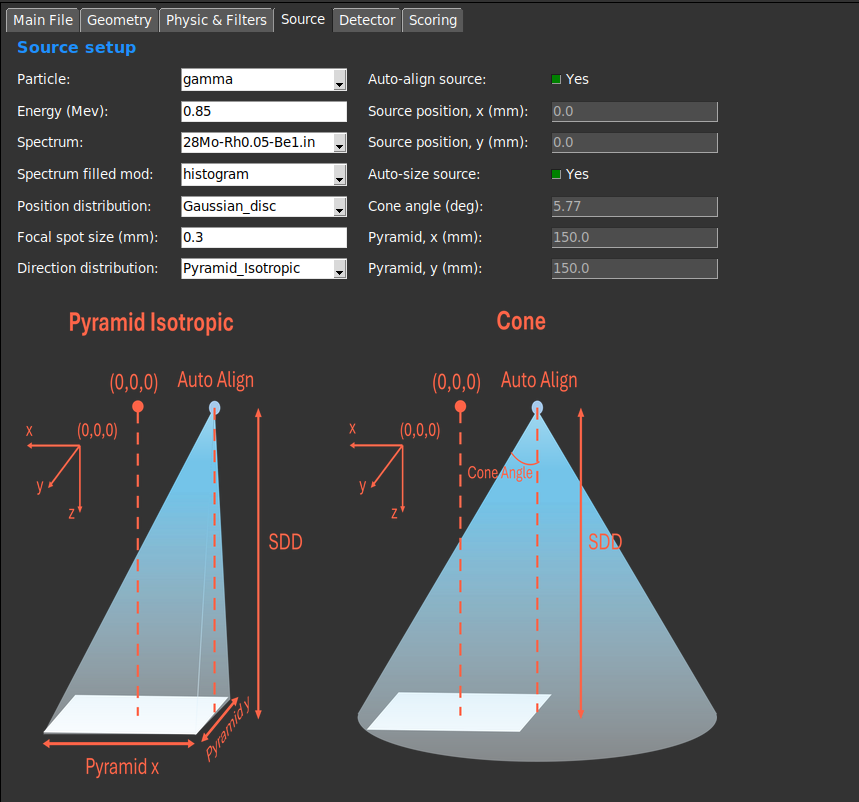Go to Physic & Filters tab
Viewport: 859px width, 802px height.
point(216,20)
